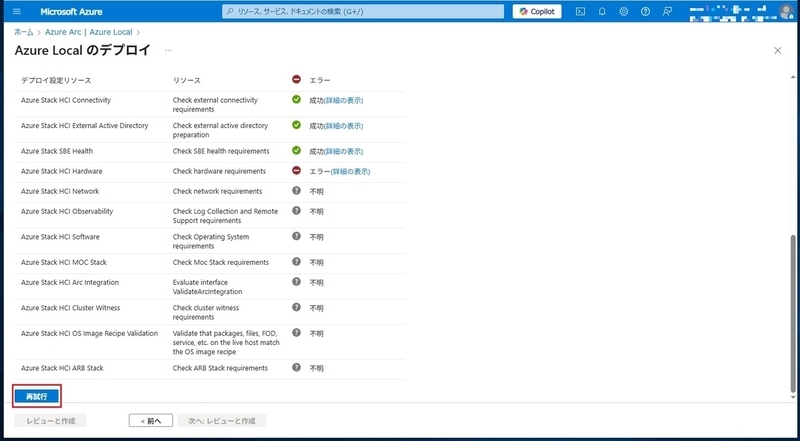Viewport: 800px width, 441px height.
Task: Show details for Connectivity success result
Action: 343,101
